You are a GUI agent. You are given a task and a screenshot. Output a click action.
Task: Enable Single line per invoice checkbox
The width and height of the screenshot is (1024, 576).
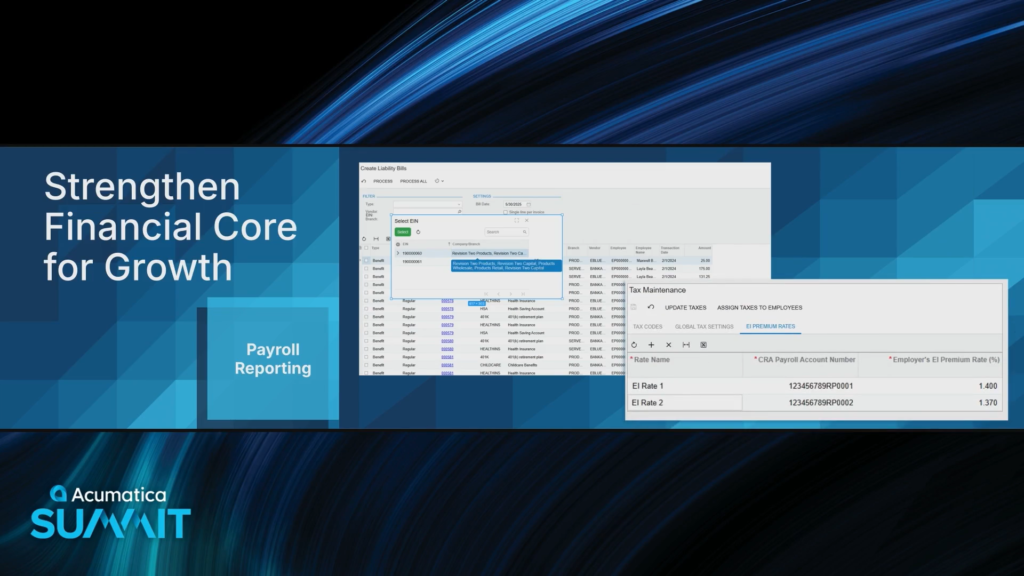tap(506, 212)
